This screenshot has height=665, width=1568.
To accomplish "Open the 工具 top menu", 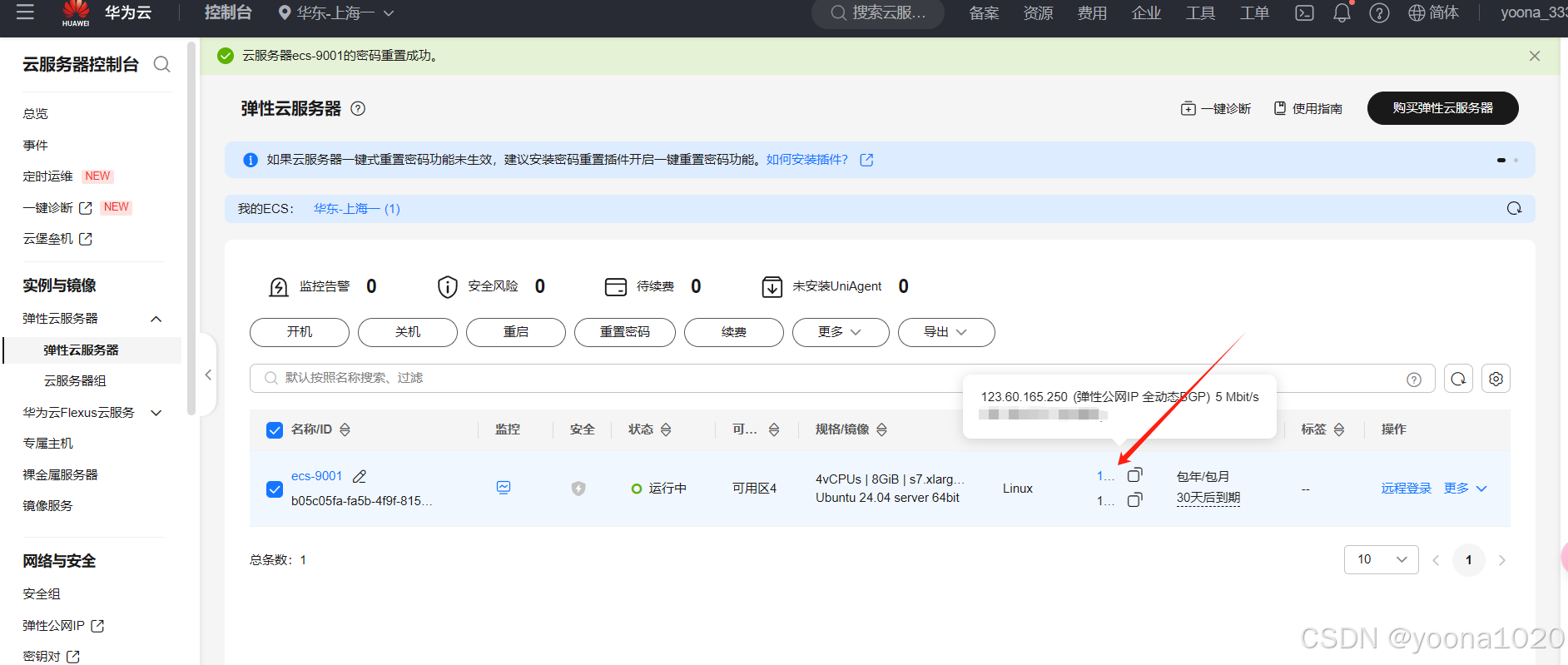I will click(1200, 13).
